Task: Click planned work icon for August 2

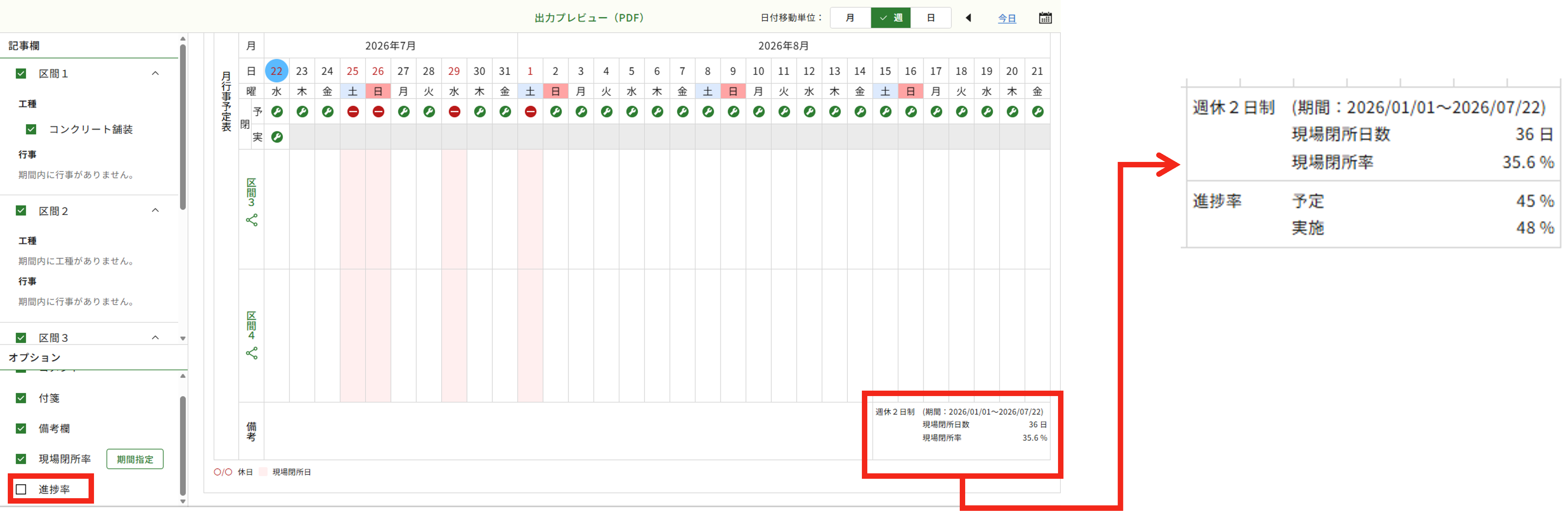Action: (556, 111)
